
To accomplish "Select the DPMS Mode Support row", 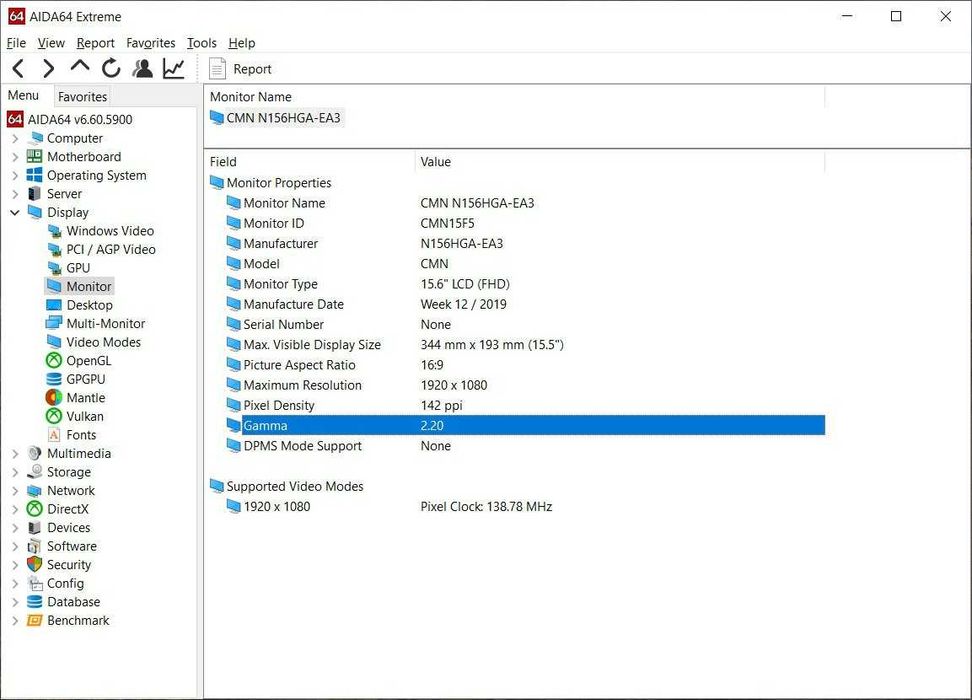I will [526, 446].
